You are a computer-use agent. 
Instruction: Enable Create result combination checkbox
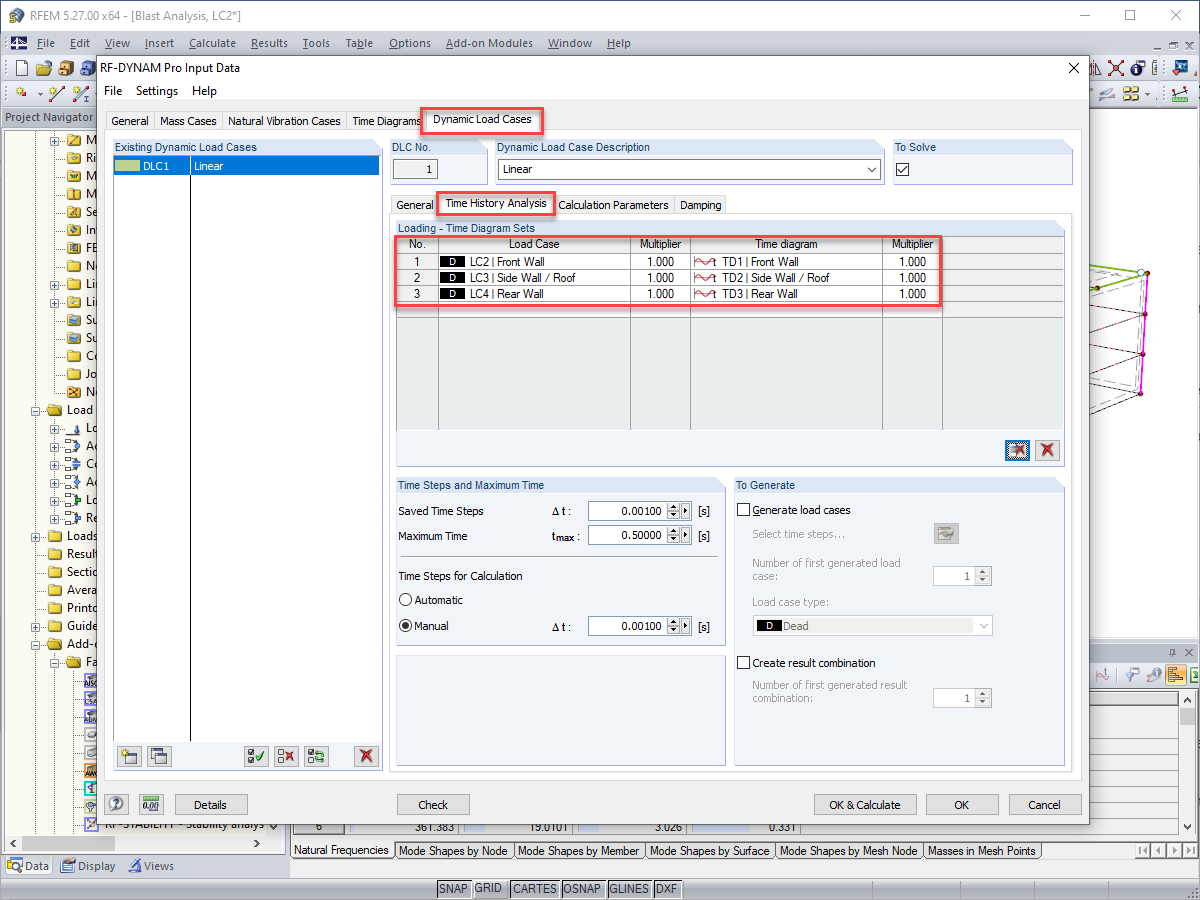click(x=743, y=663)
